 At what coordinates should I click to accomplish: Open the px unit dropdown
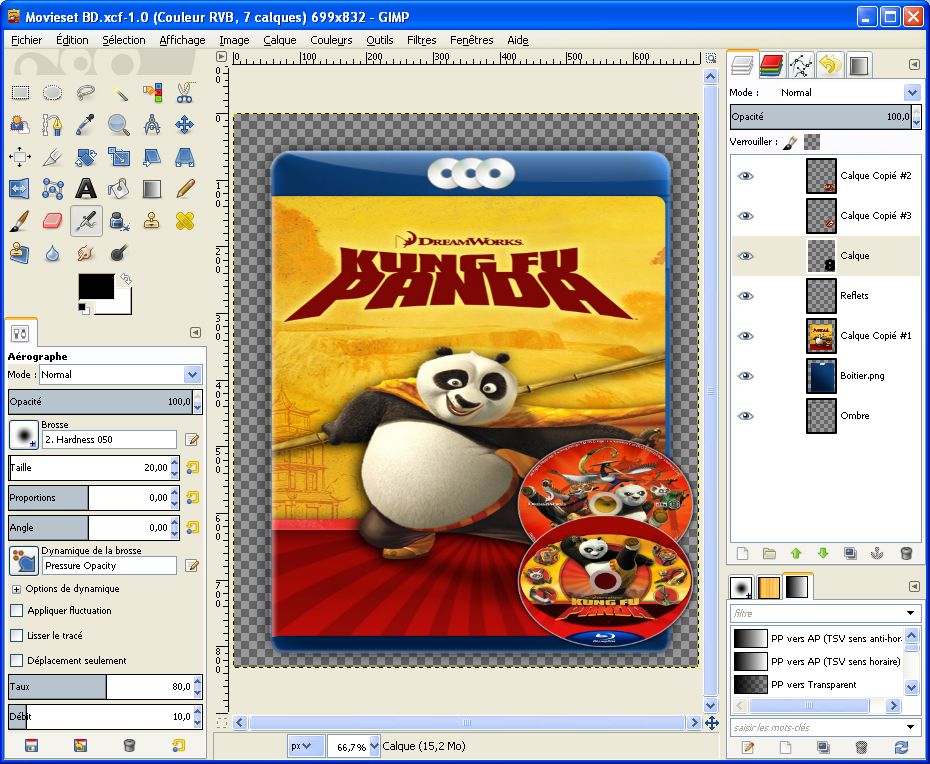305,746
